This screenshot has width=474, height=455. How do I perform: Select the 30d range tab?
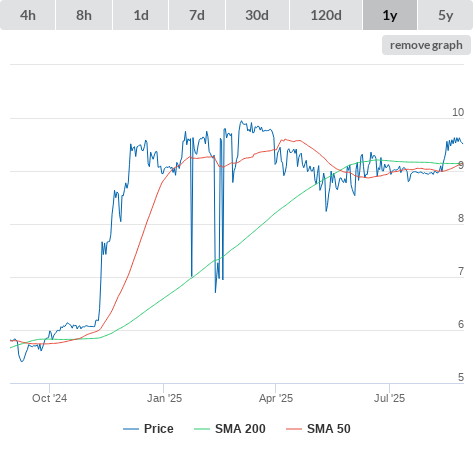pyautogui.click(x=257, y=15)
